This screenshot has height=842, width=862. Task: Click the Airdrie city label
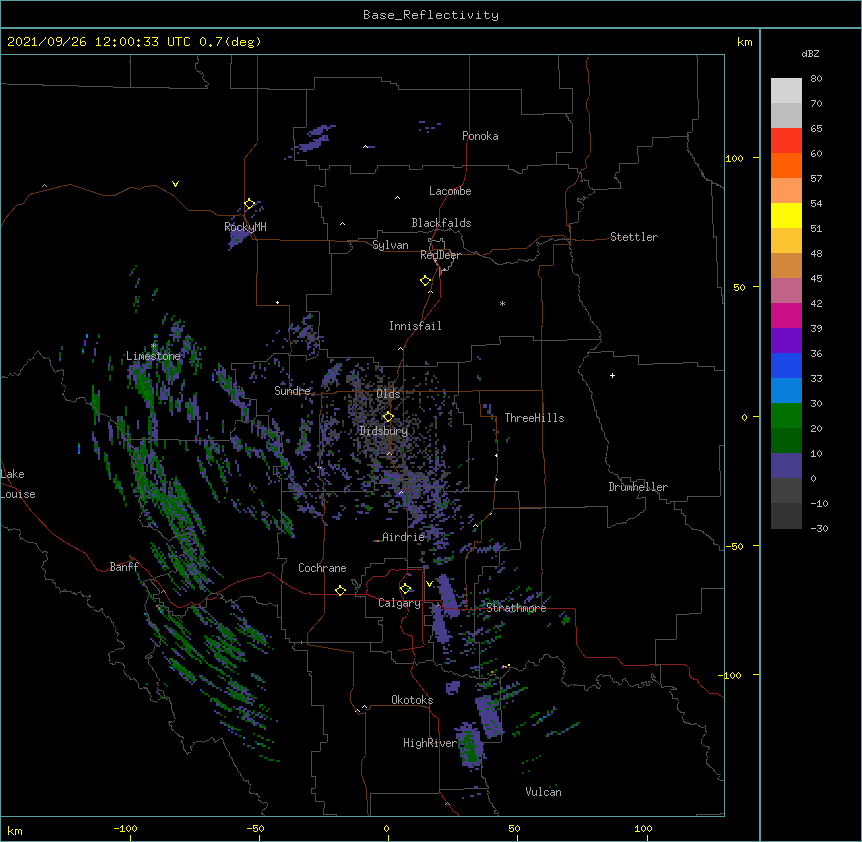point(403,537)
